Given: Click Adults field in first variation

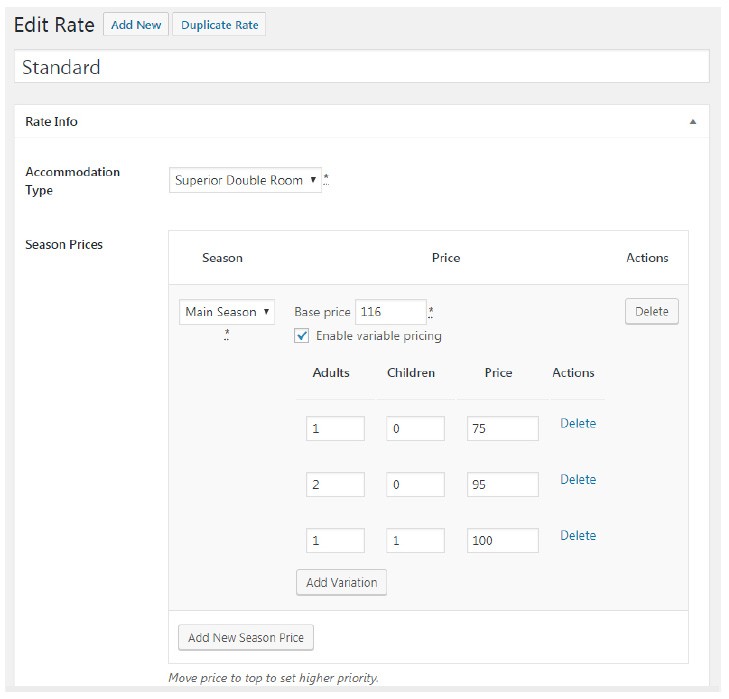Looking at the screenshot, I should click(335, 429).
